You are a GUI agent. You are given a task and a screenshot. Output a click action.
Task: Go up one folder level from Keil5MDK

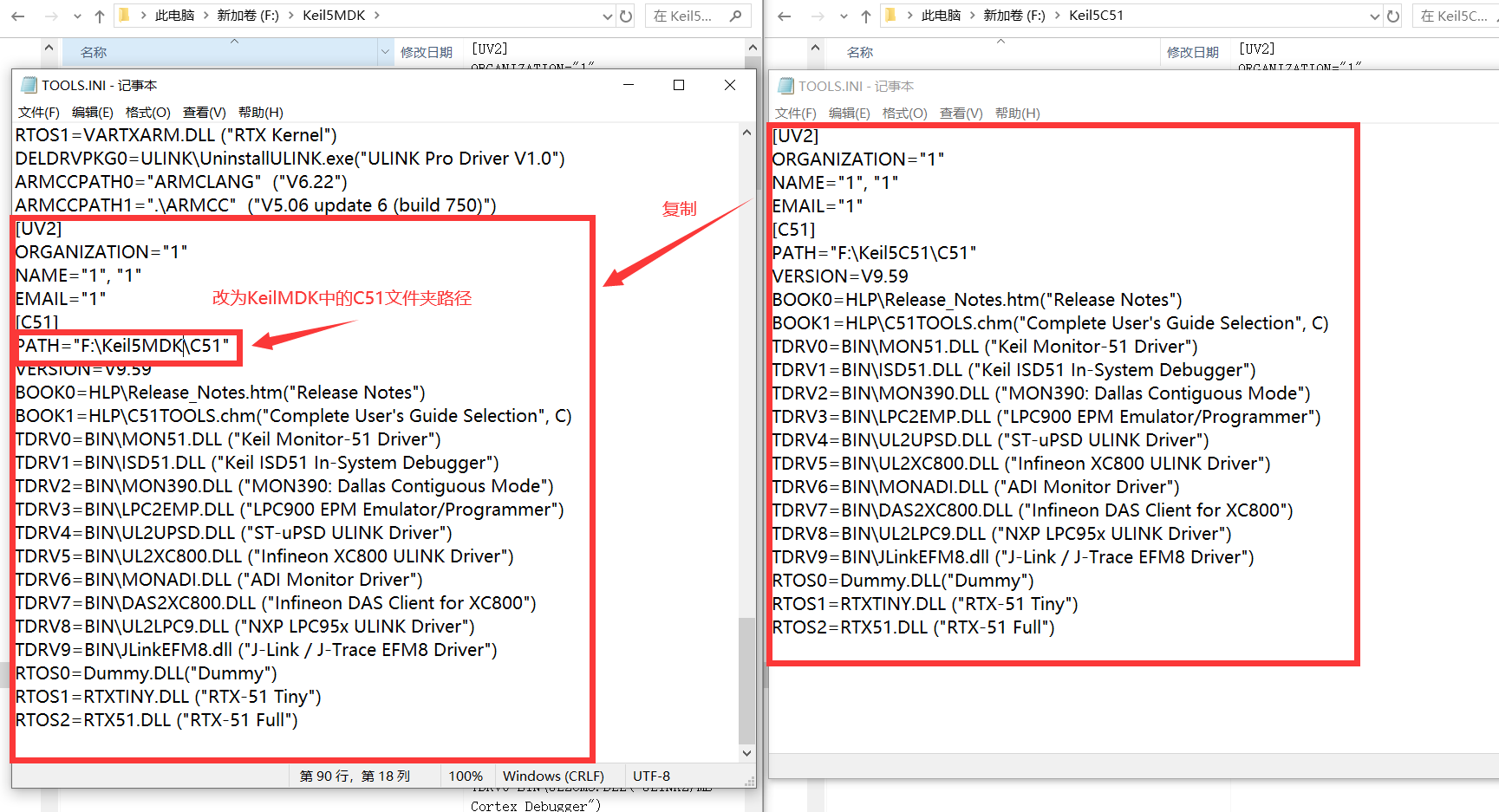(x=100, y=16)
